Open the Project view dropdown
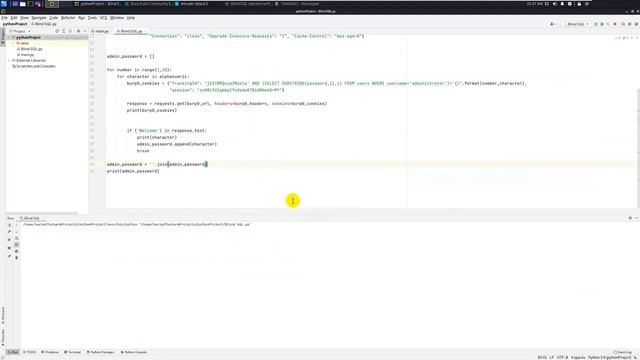This screenshot has height=360, width=640. point(20,31)
